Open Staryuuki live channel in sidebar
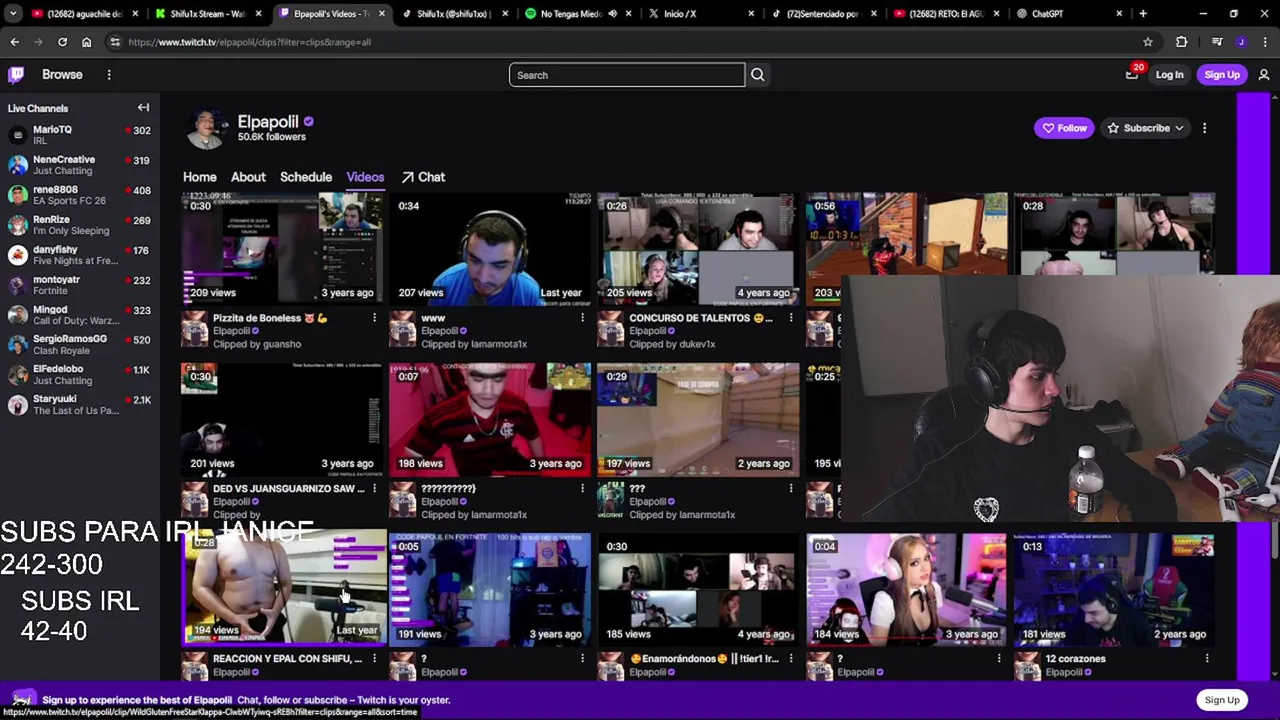 [x=79, y=404]
